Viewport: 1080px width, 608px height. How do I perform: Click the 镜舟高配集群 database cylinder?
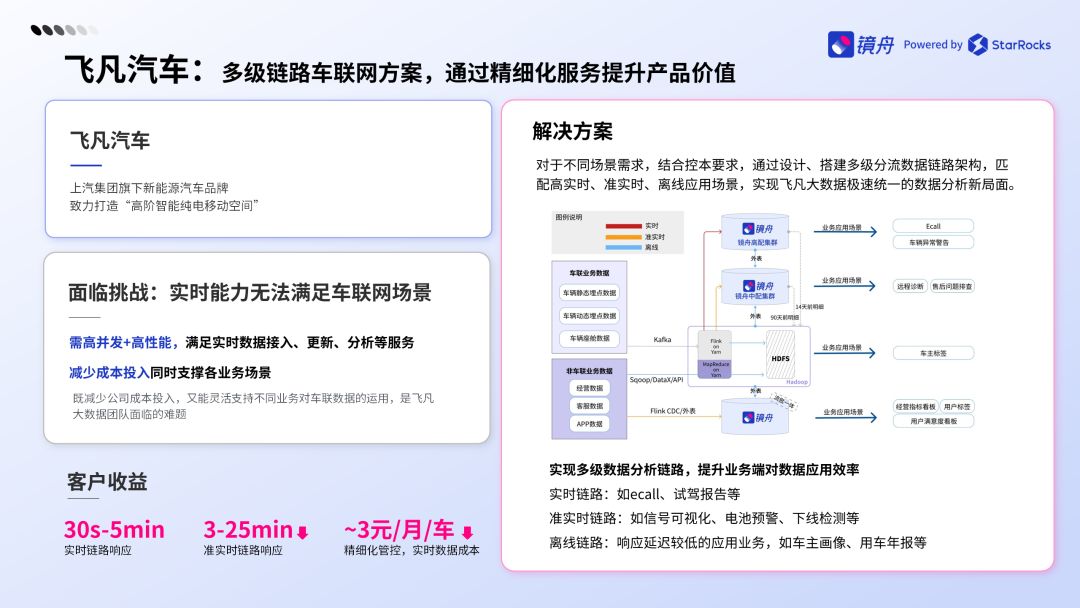[755, 232]
